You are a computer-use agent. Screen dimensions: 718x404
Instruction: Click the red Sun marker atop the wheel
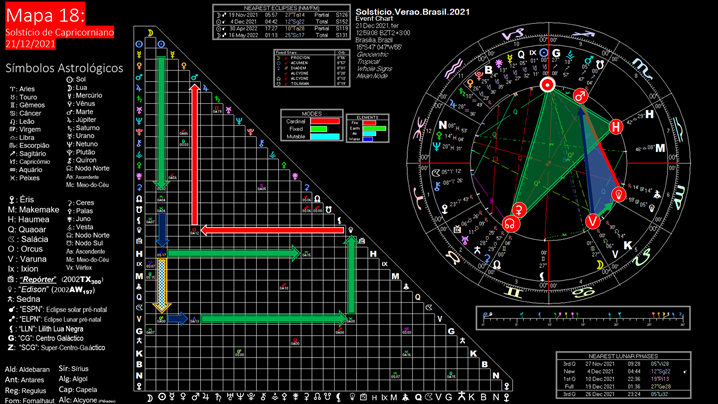coord(547,85)
